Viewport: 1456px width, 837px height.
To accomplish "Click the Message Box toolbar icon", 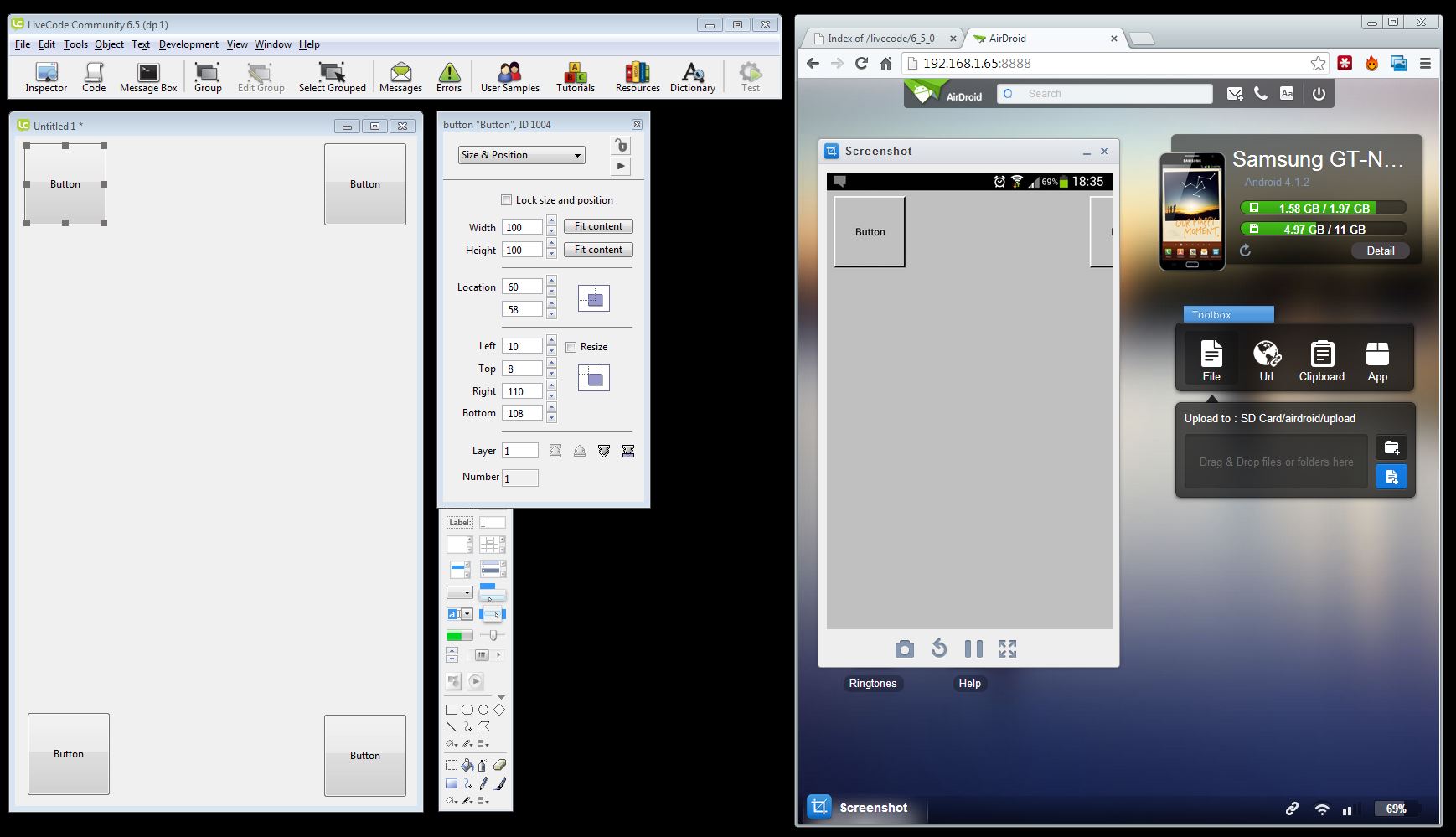I will coord(148,77).
